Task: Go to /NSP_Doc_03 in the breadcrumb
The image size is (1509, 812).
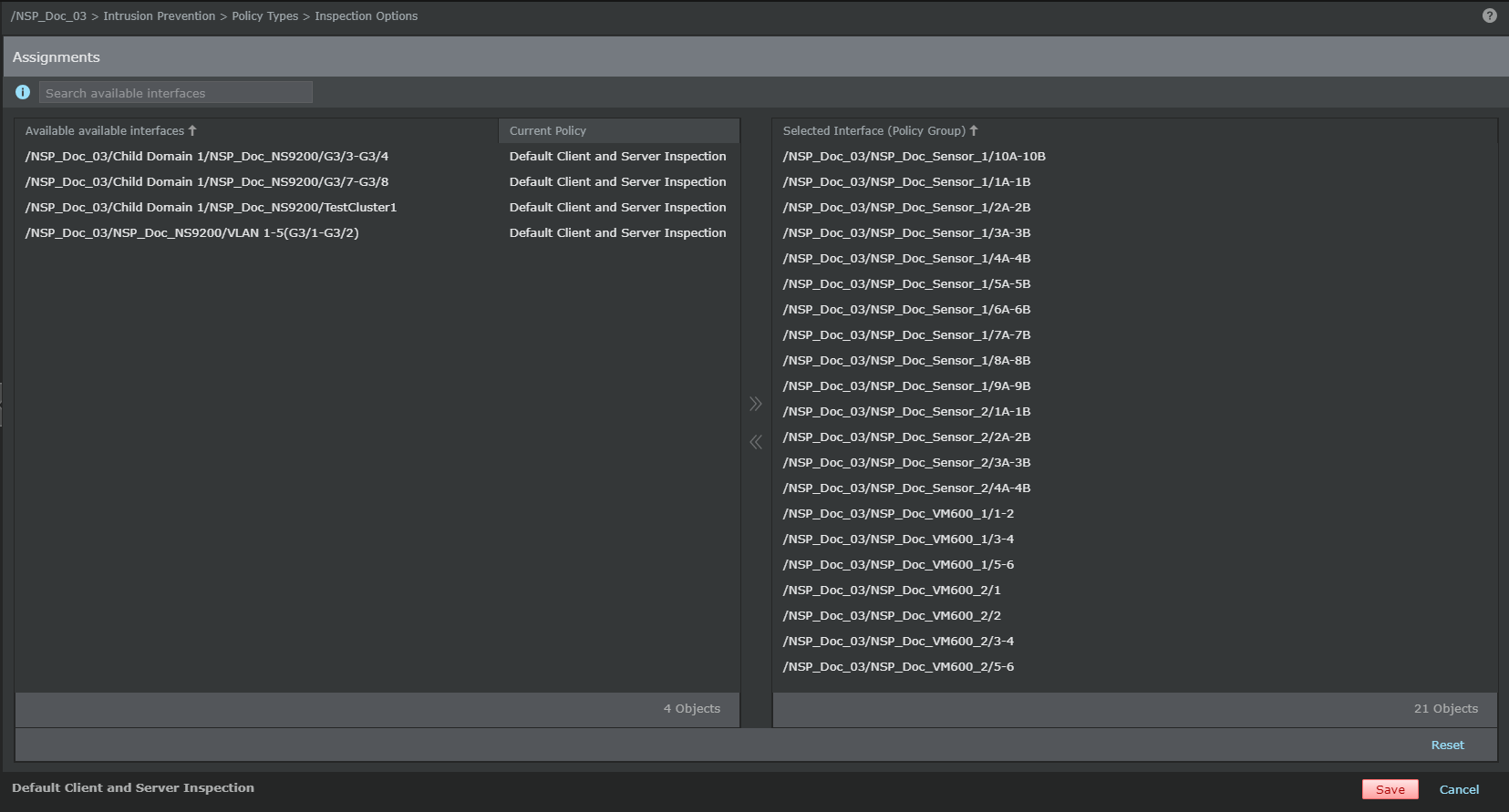Action: [48, 15]
